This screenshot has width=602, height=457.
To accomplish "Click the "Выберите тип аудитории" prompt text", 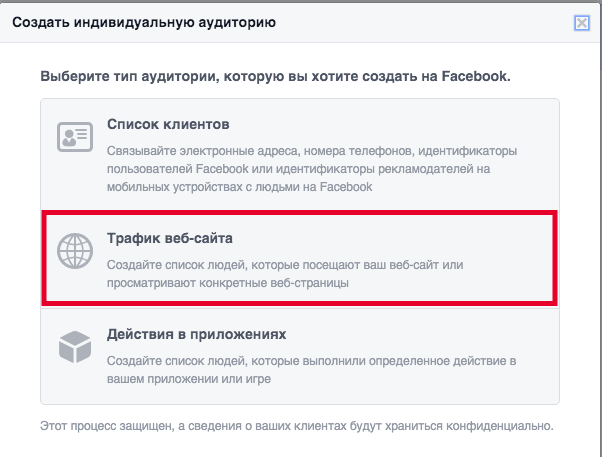I will click(x=275, y=76).
